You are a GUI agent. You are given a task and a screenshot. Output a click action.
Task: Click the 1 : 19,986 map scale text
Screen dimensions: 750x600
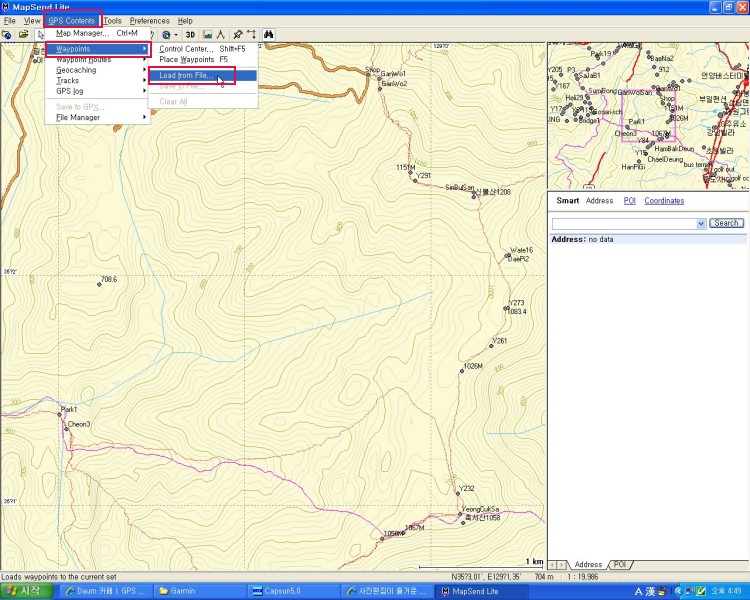click(x=585, y=577)
